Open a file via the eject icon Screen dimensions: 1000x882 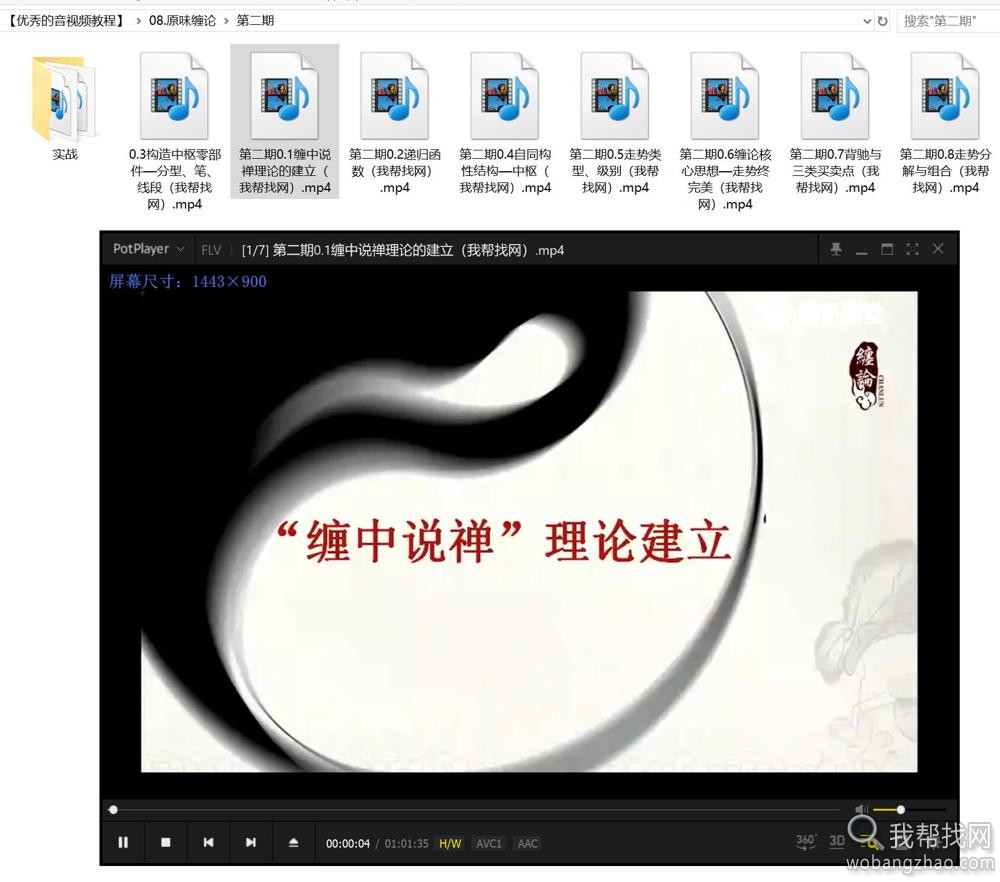(x=294, y=843)
